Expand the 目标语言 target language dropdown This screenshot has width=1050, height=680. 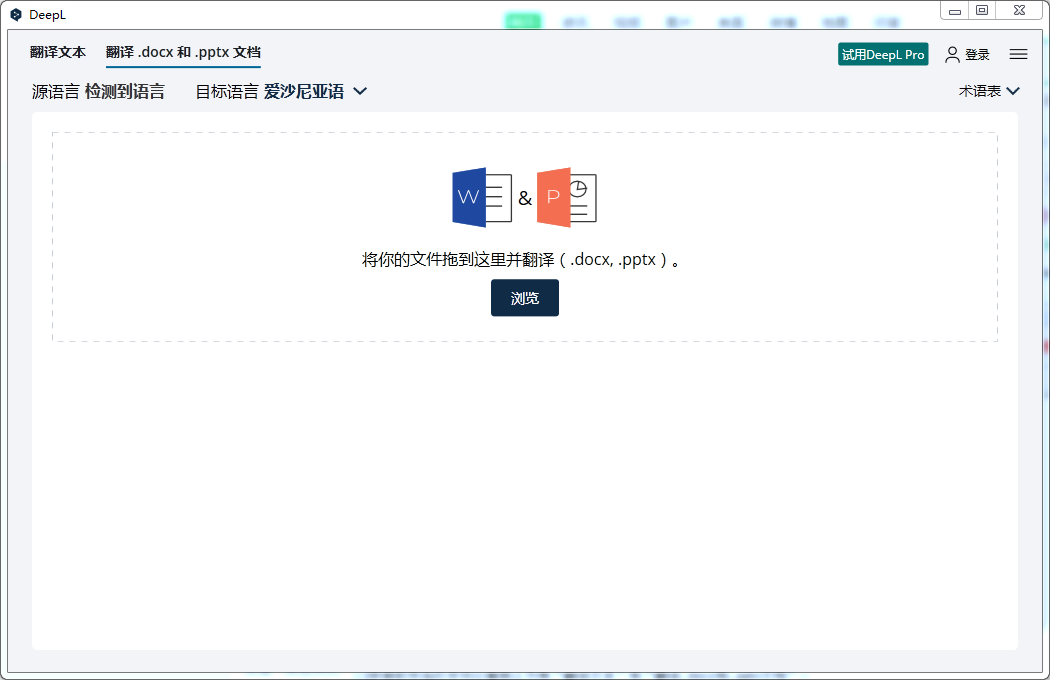click(359, 91)
